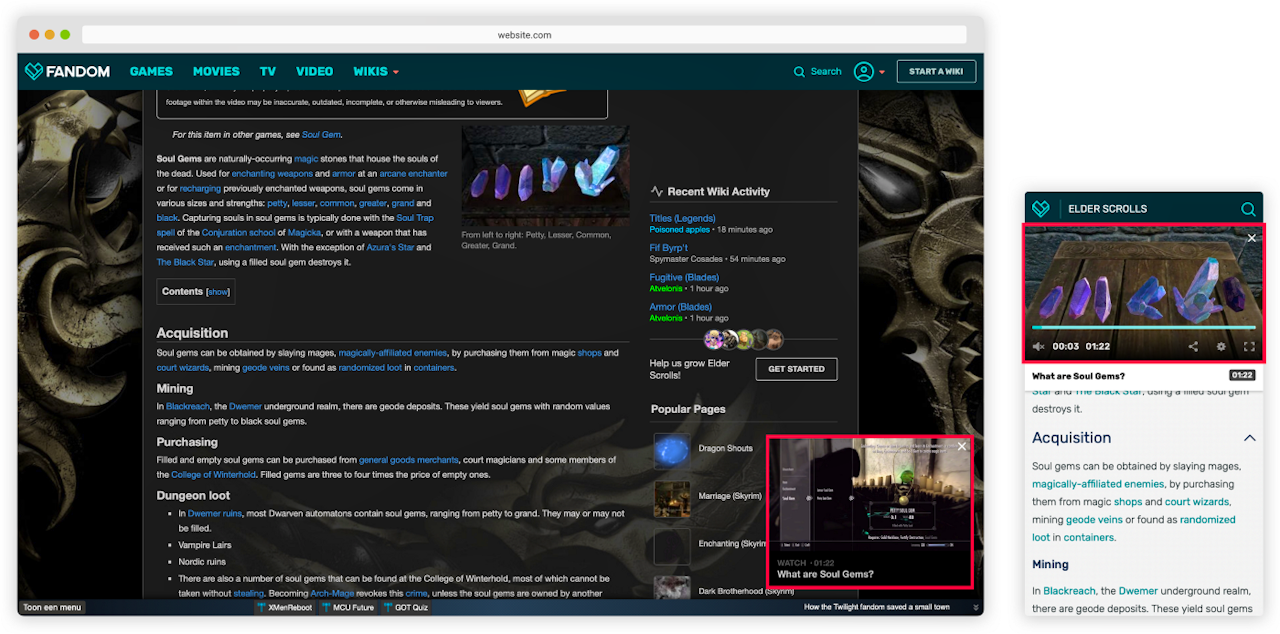The width and height of the screenshot is (1280, 634).
Task: Close the mobile video player with X
Action: (1251, 238)
